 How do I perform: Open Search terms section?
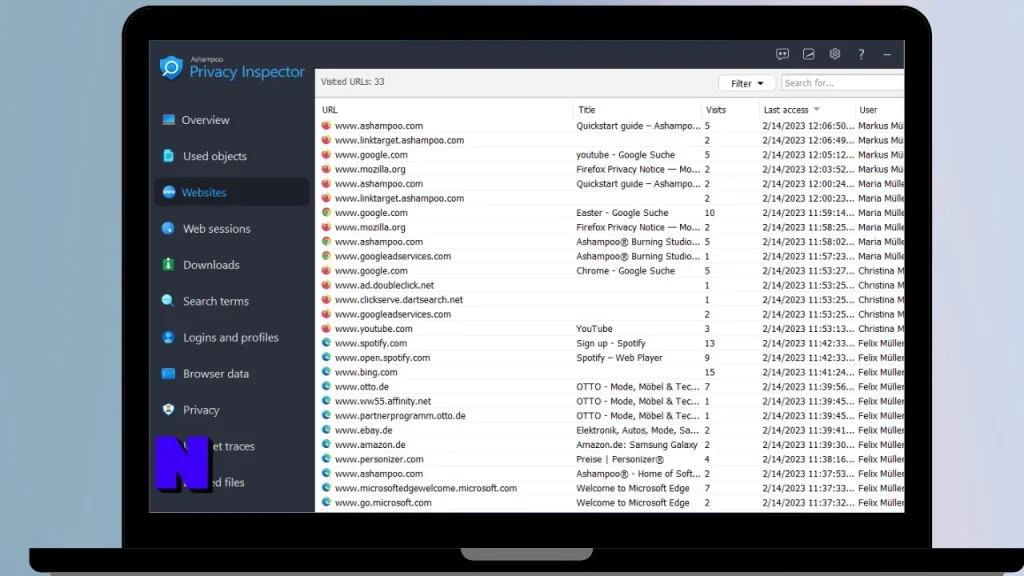coord(232,301)
